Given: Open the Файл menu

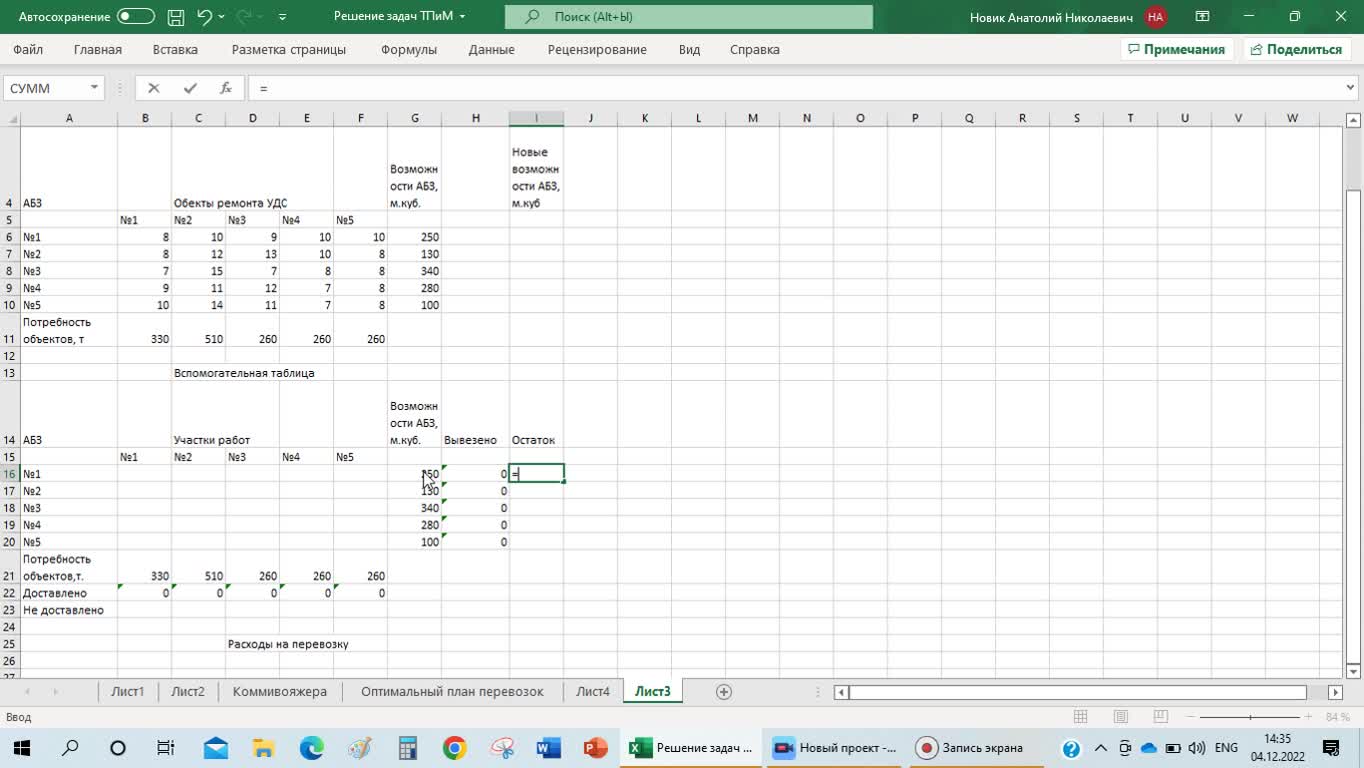Looking at the screenshot, I should (x=28, y=49).
